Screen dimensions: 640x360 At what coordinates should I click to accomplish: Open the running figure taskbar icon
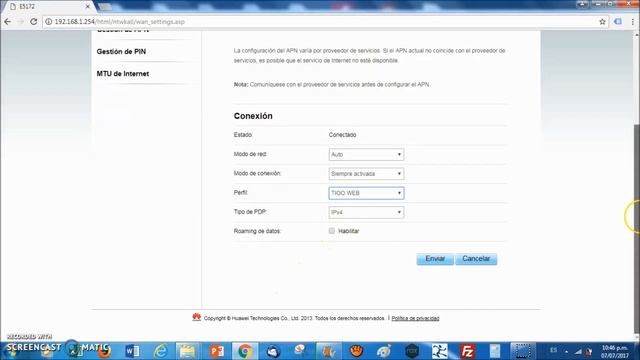click(x=440, y=351)
